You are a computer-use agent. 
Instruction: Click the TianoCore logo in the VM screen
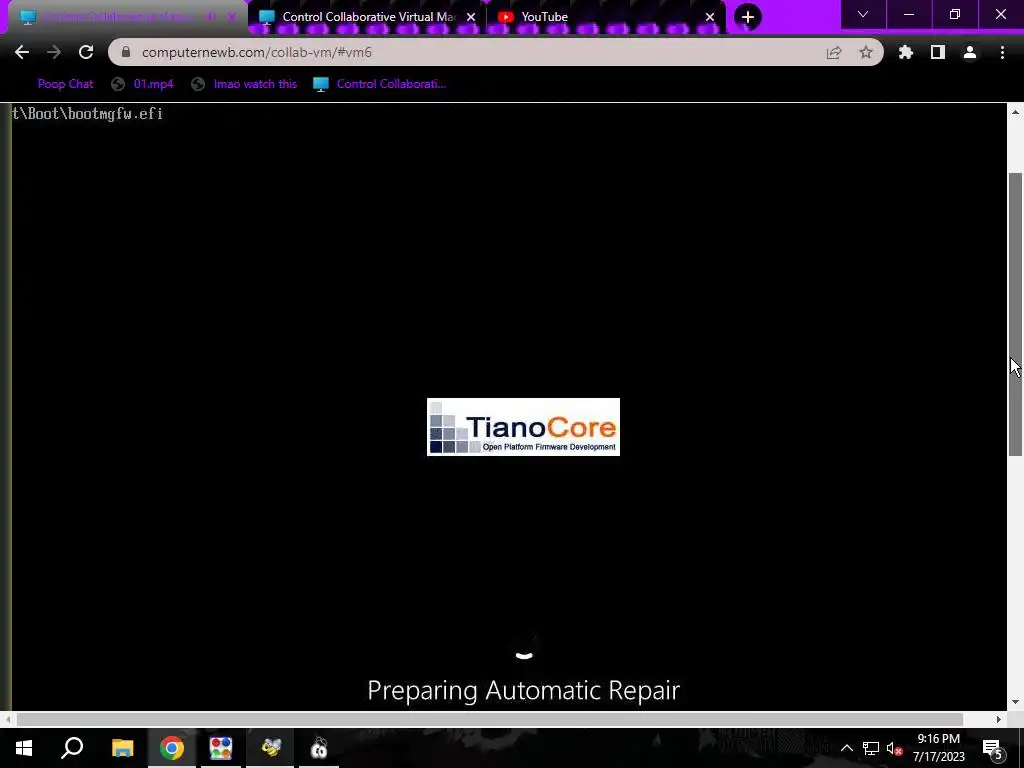point(523,427)
